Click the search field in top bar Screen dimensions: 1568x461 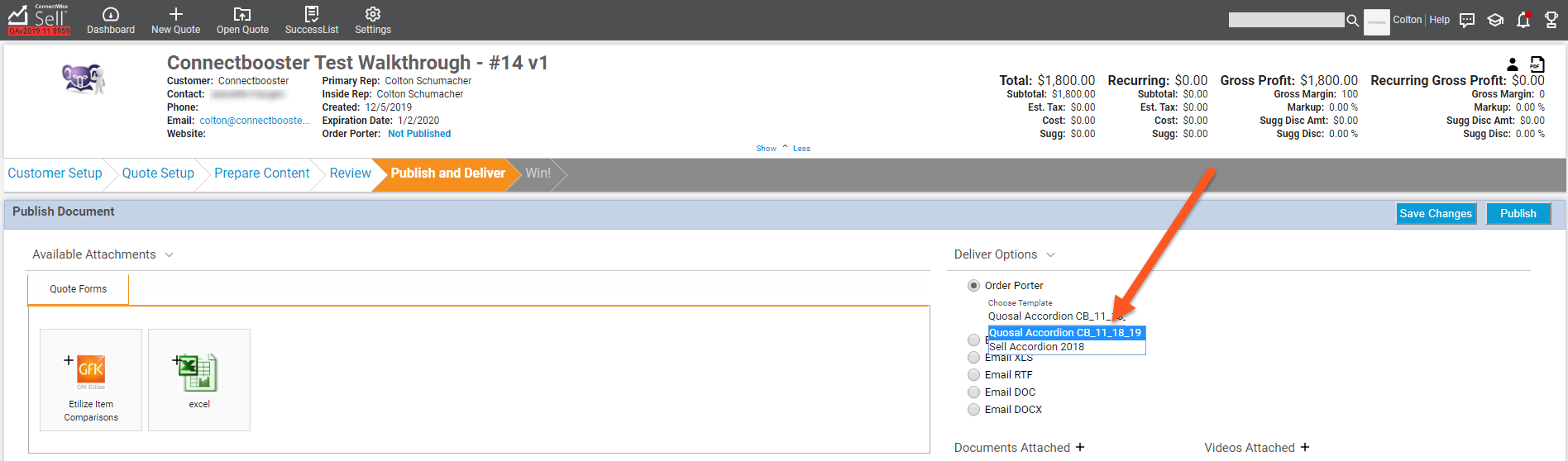coord(1285,20)
